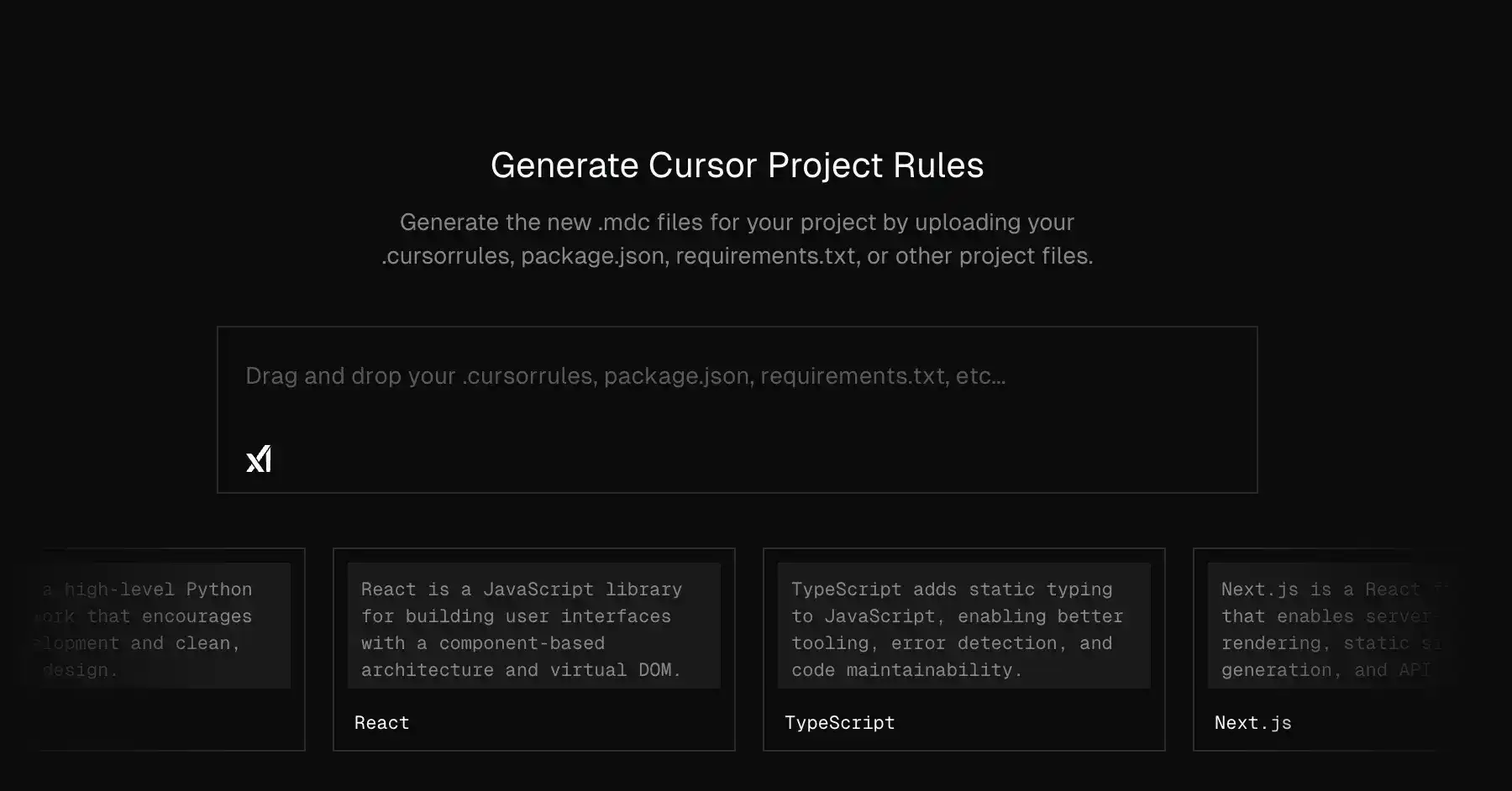This screenshot has width=1512, height=791.
Task: Select the TypeScript static typing description text
Action: [x=957, y=629]
